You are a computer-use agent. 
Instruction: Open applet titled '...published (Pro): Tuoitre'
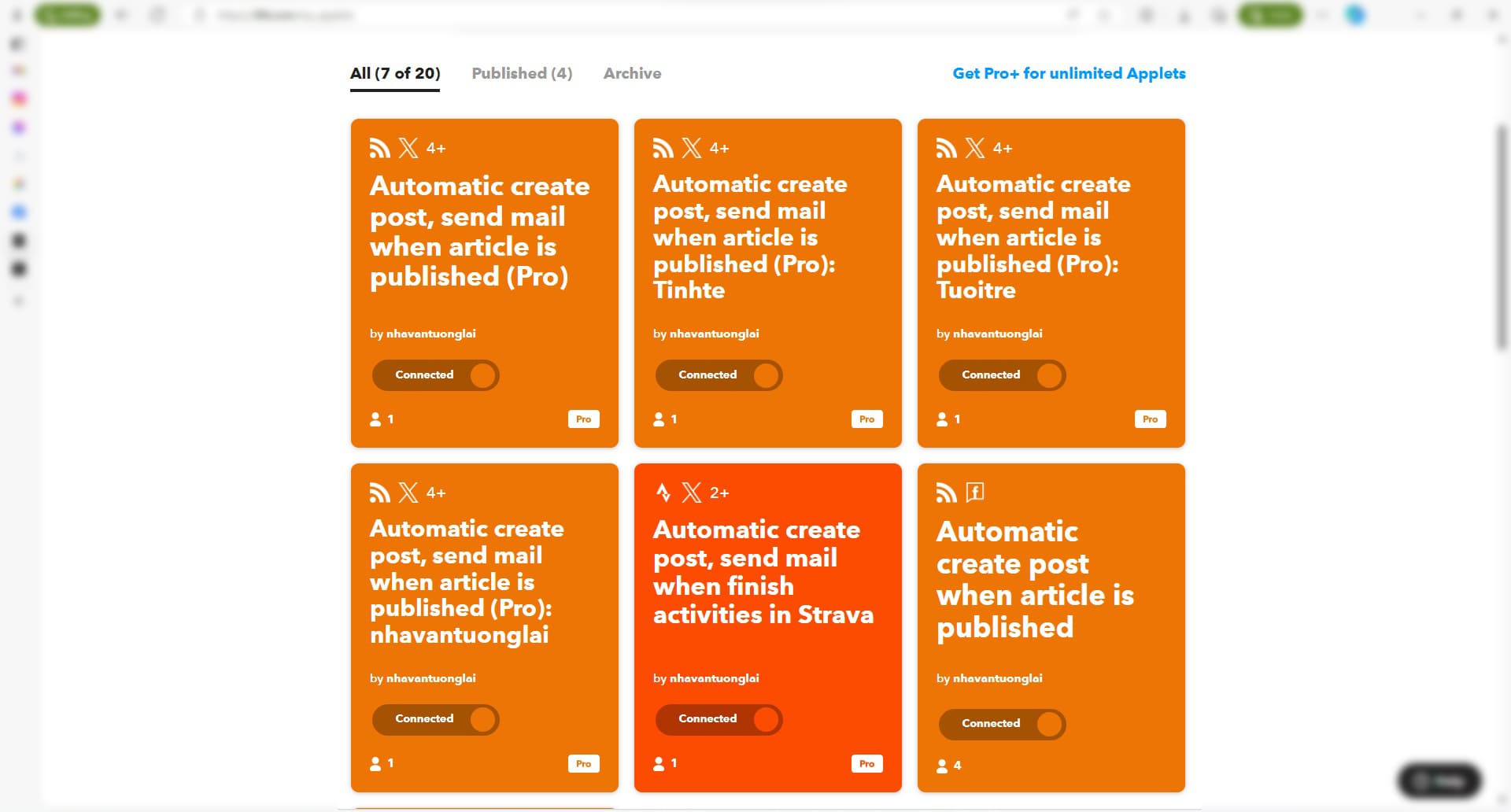1033,237
